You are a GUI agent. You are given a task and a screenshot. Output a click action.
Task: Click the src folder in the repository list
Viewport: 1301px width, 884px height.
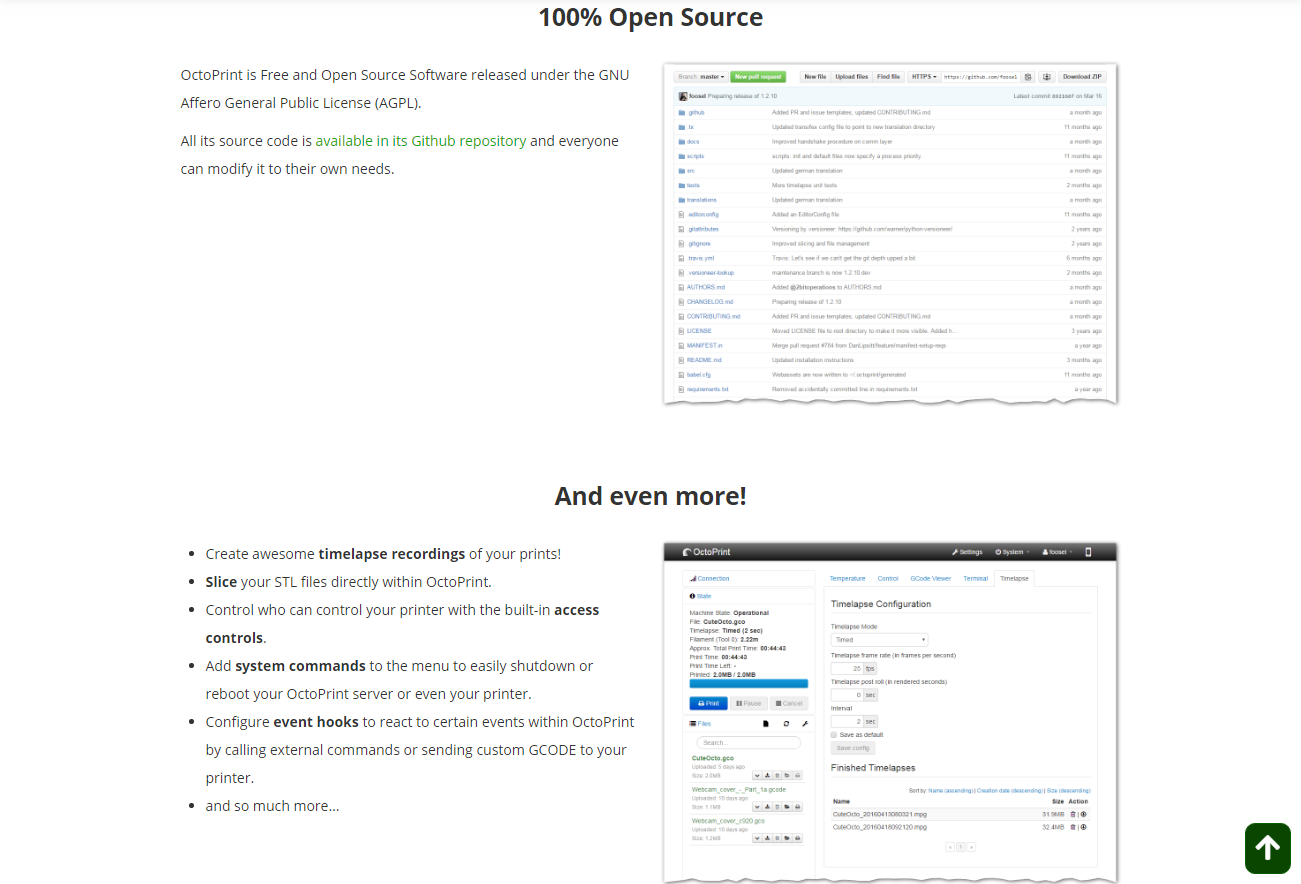point(690,171)
